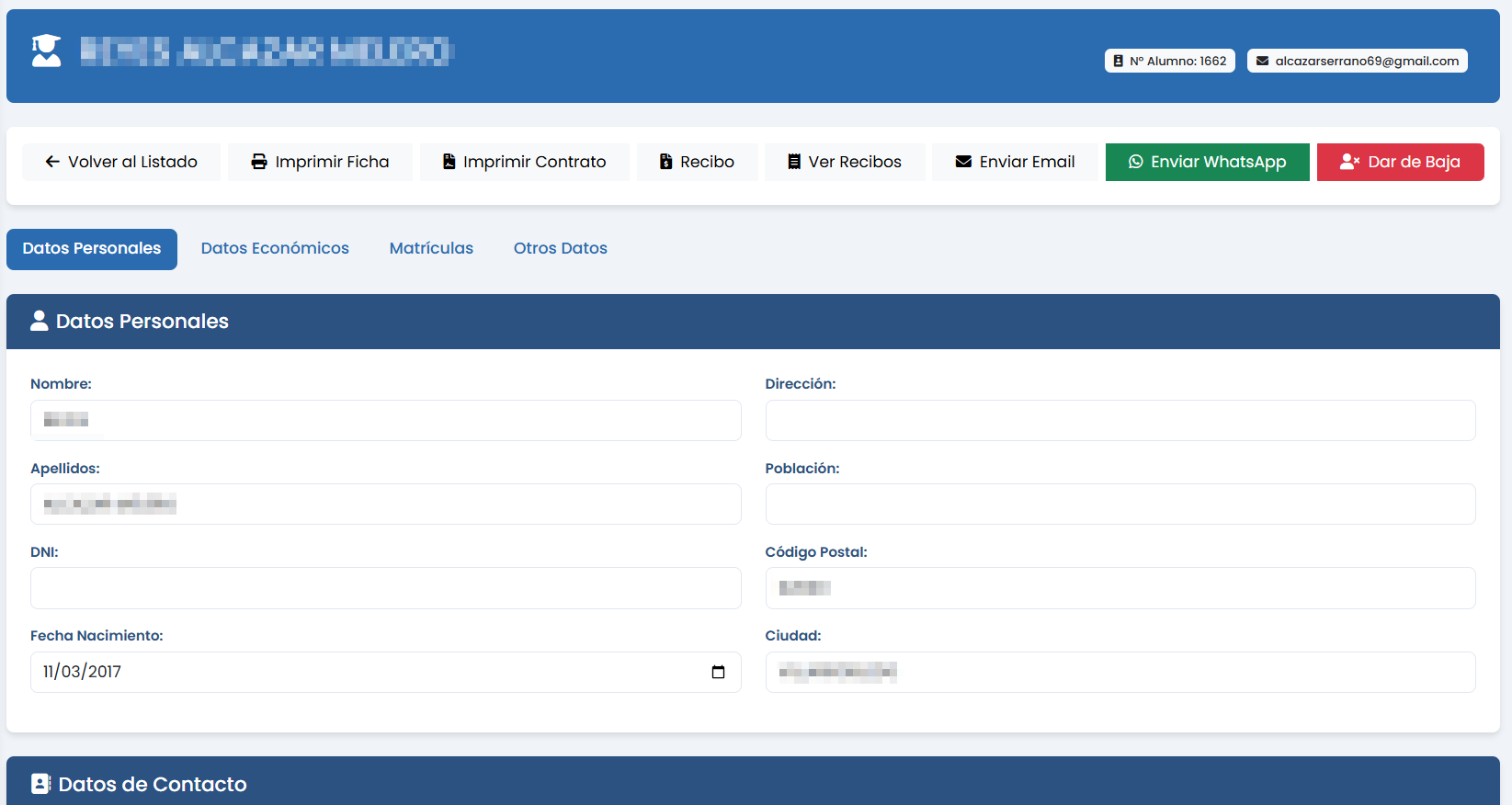This screenshot has width=1512, height=805.
Task: Select the Datos Personales tab
Action: click(x=92, y=249)
